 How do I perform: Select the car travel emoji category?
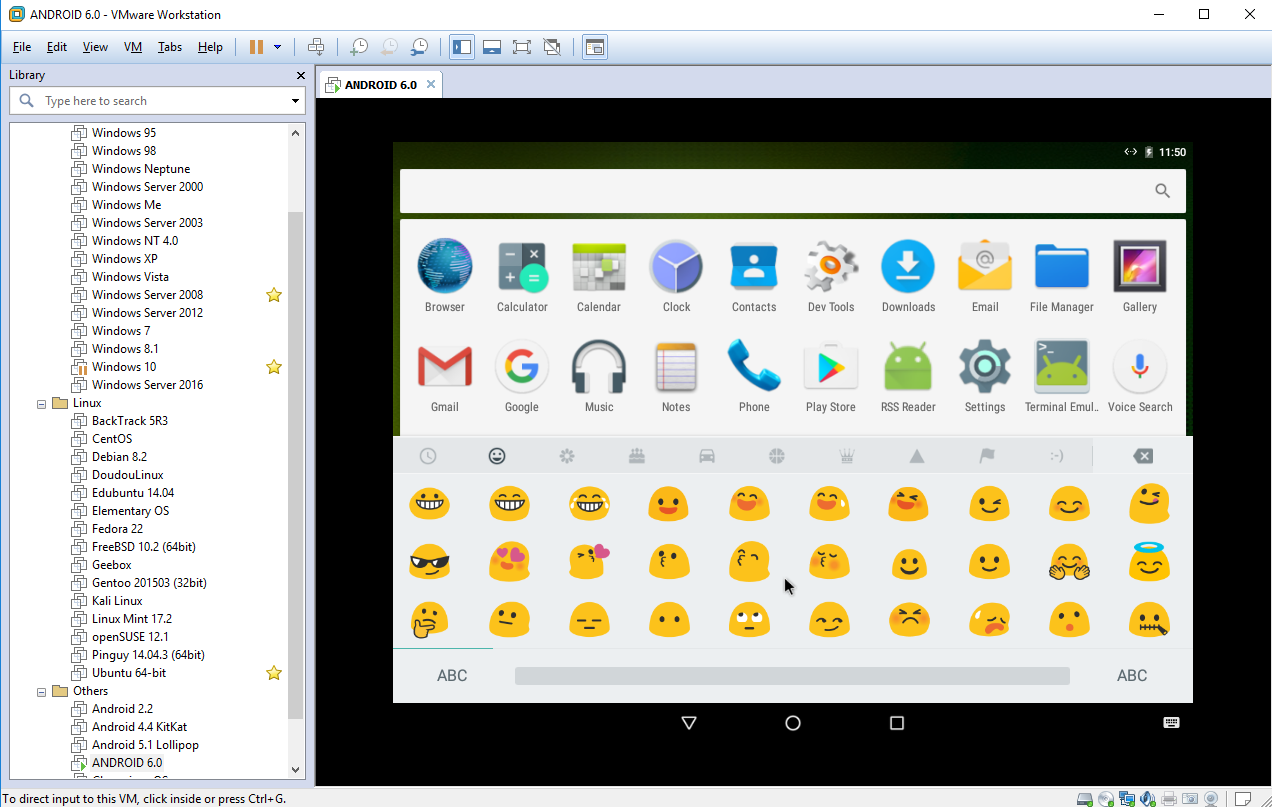pos(707,456)
